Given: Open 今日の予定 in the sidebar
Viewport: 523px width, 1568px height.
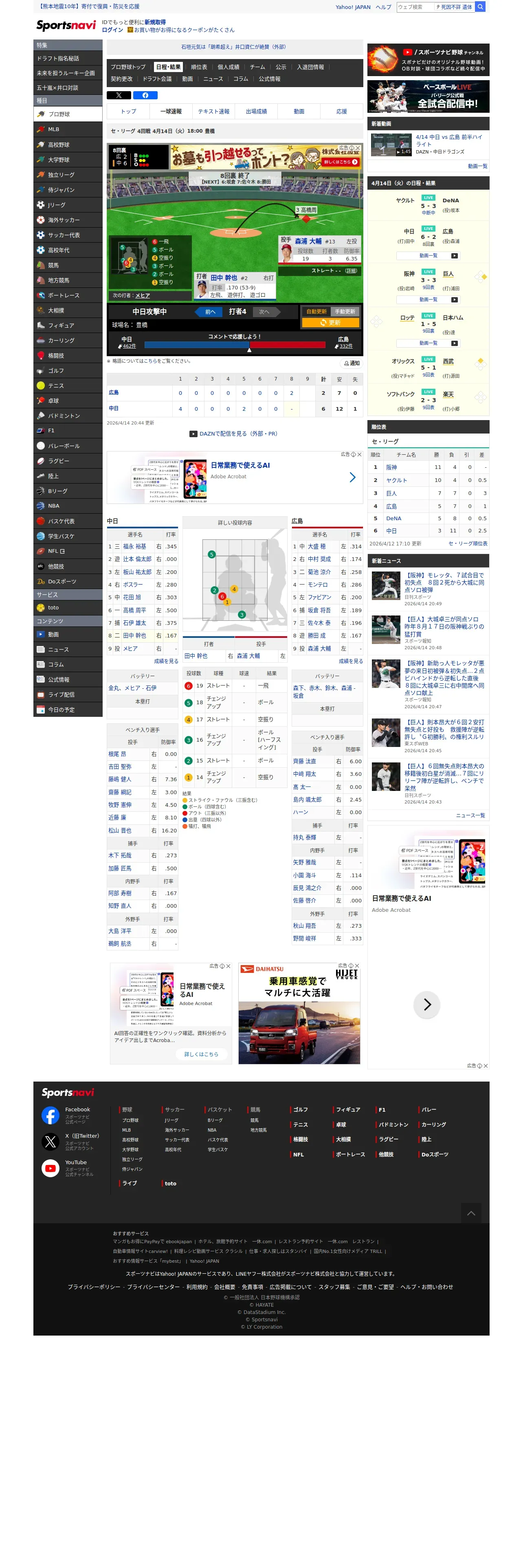Looking at the screenshot, I should [68, 710].
